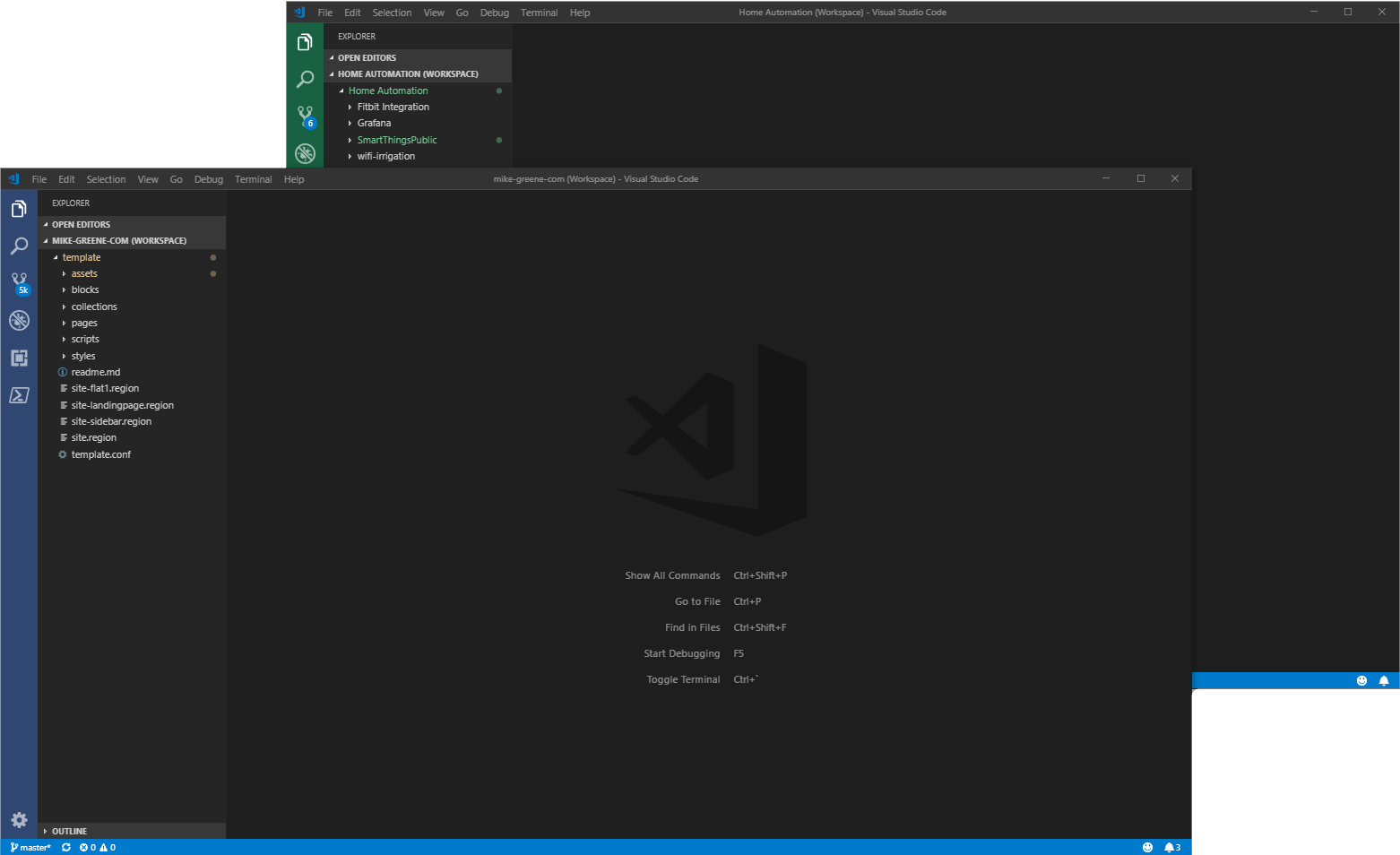Screen dimensions: 1400x855
Task: Click VS Code logo in front window title bar
Action: click(x=13, y=179)
